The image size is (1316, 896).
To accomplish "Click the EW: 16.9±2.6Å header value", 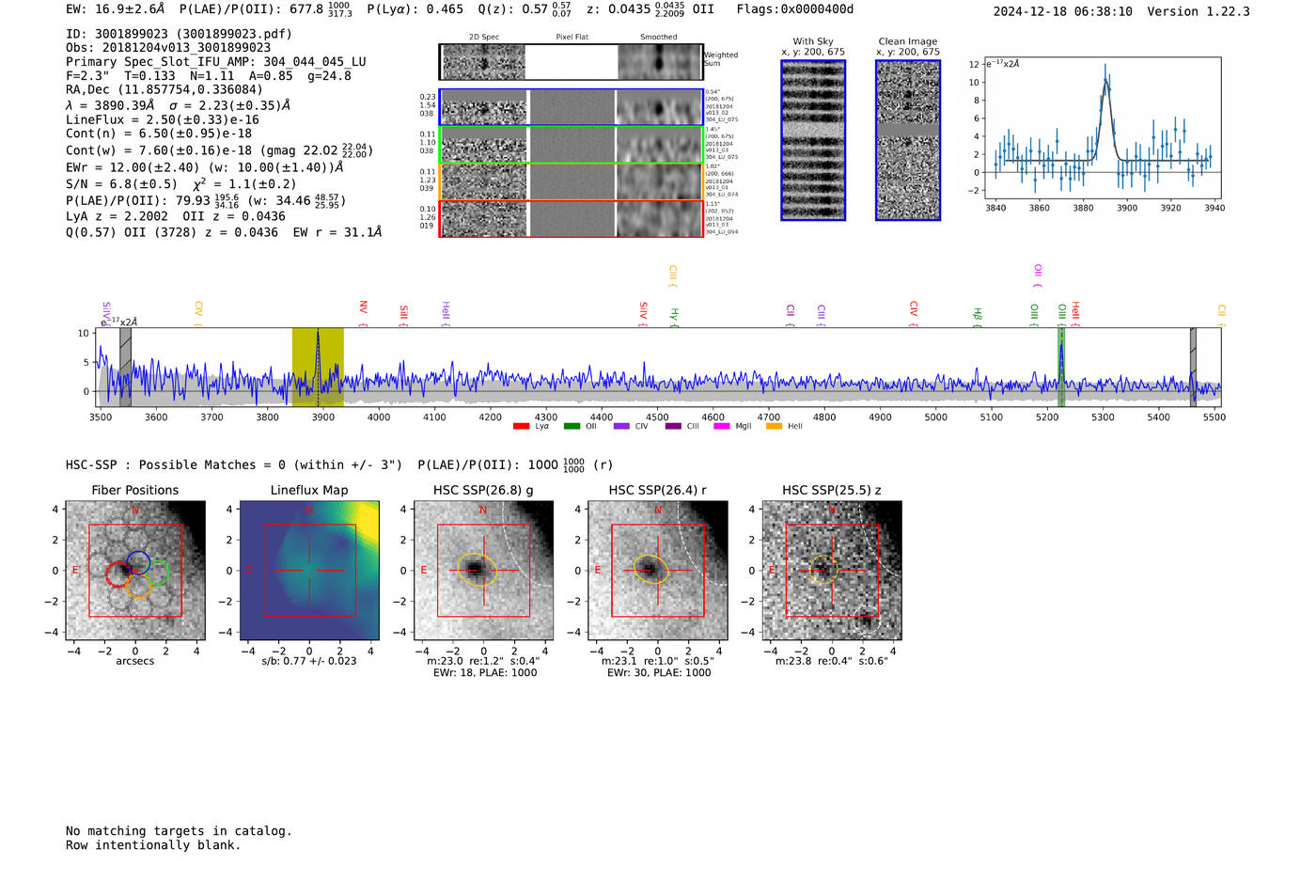I will [x=115, y=9].
